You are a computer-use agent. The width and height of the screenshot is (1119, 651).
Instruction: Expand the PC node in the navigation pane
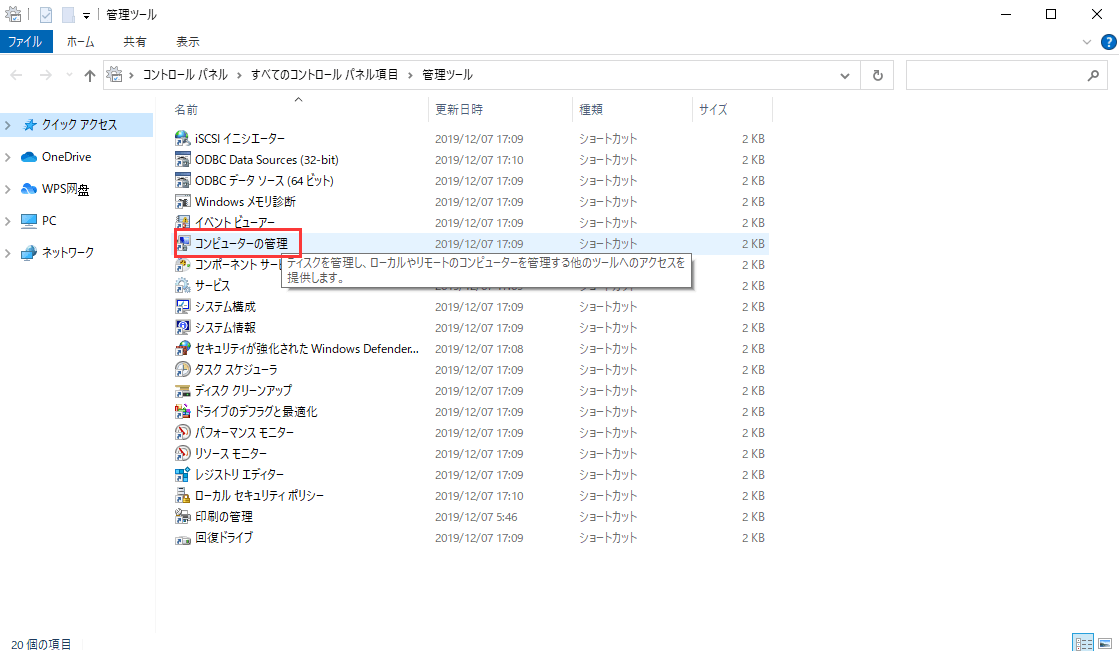click(8, 220)
